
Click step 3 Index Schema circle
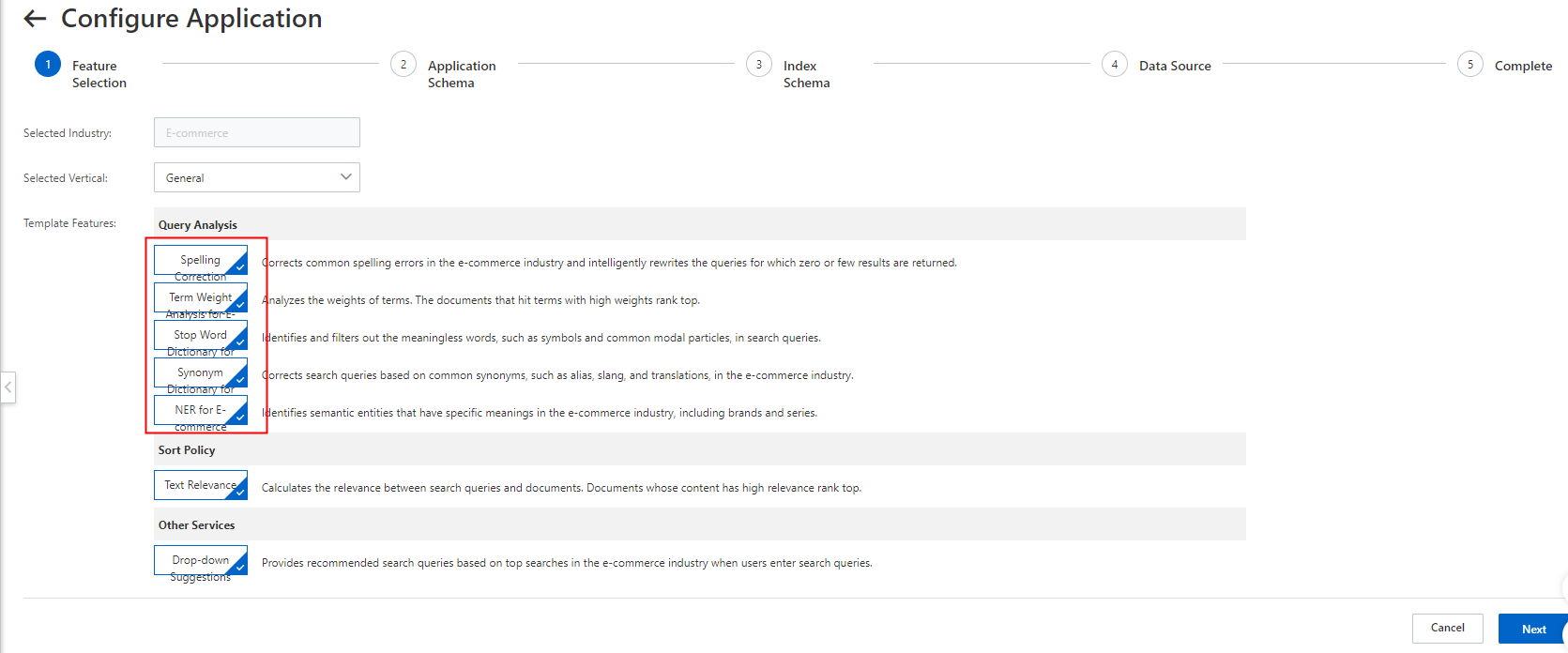(x=759, y=65)
